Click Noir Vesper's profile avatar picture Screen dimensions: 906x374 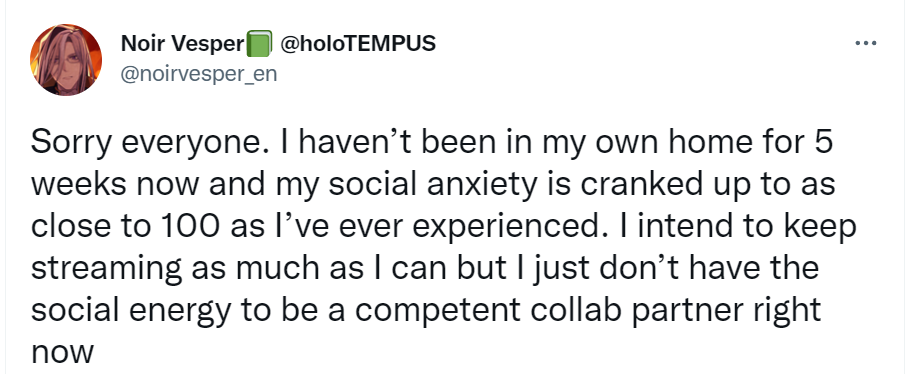point(66,60)
